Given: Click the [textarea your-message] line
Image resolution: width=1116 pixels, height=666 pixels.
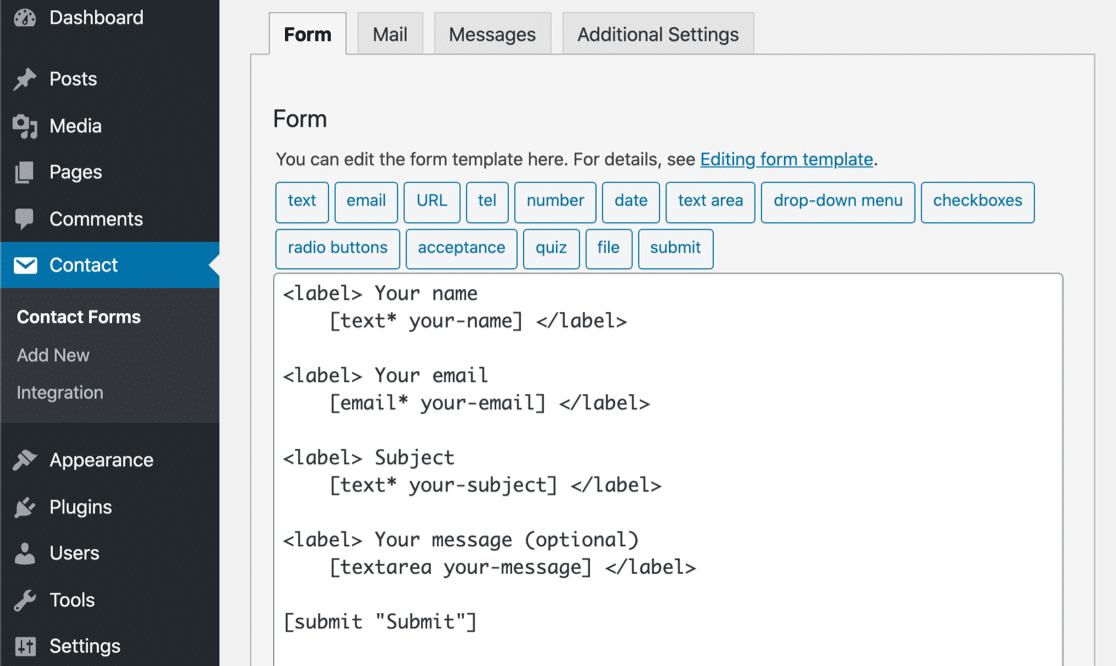Looking at the screenshot, I should pyautogui.click(x=512, y=567).
